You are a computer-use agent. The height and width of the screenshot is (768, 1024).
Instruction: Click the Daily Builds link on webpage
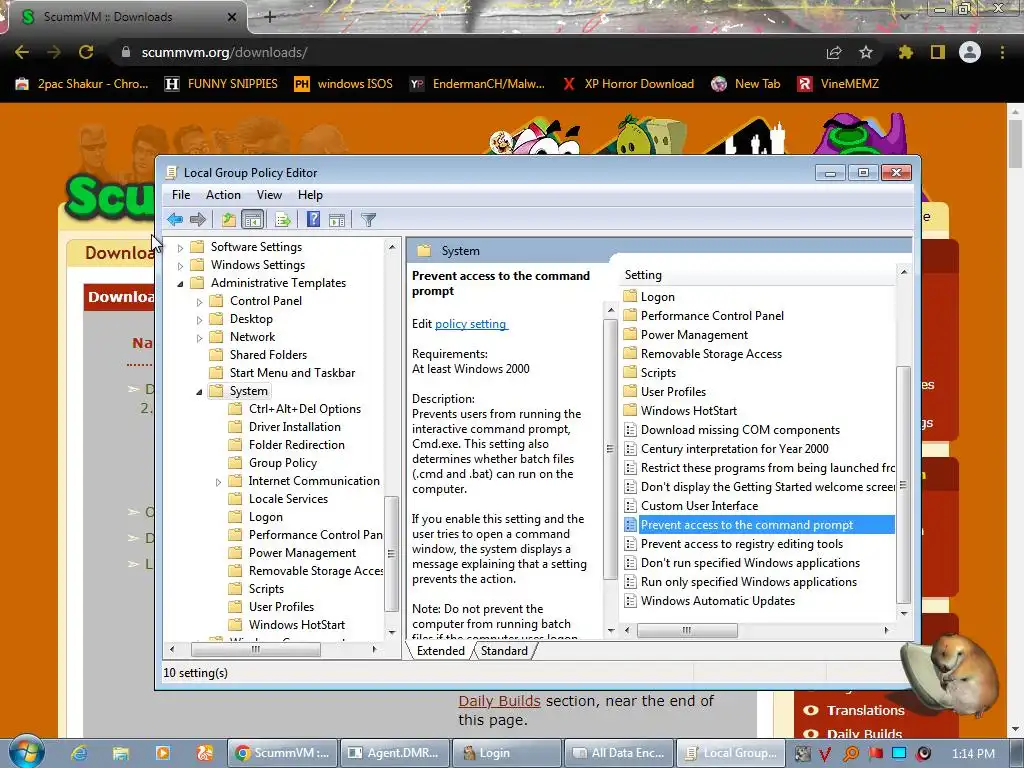tap(500, 701)
